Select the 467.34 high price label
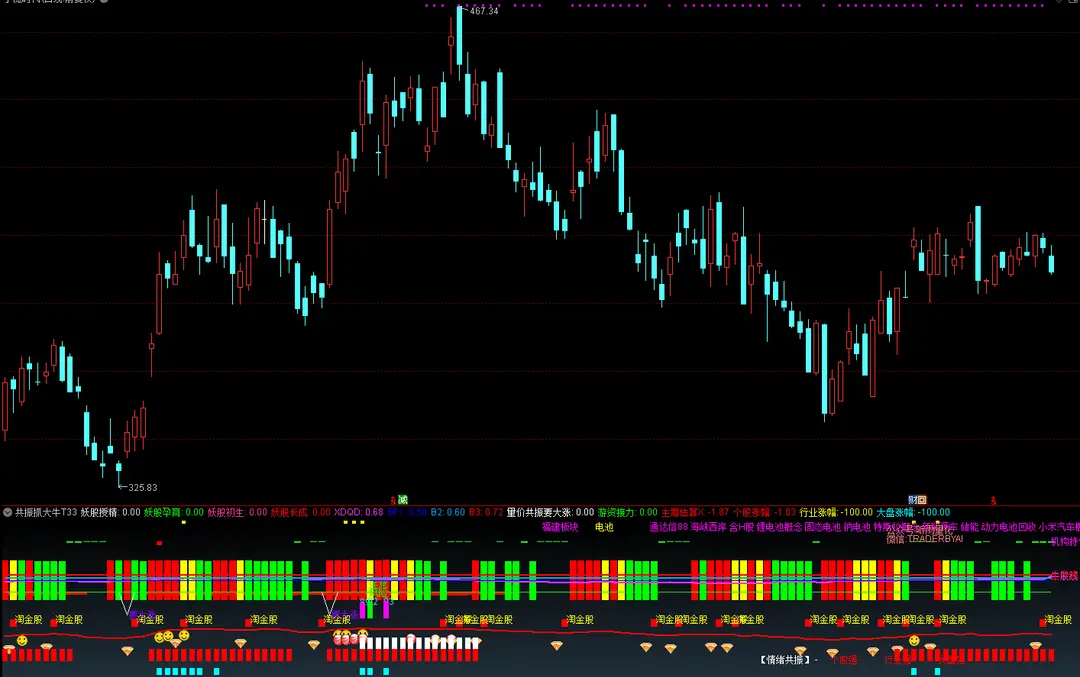The image size is (1080, 677). pyautogui.click(x=484, y=11)
